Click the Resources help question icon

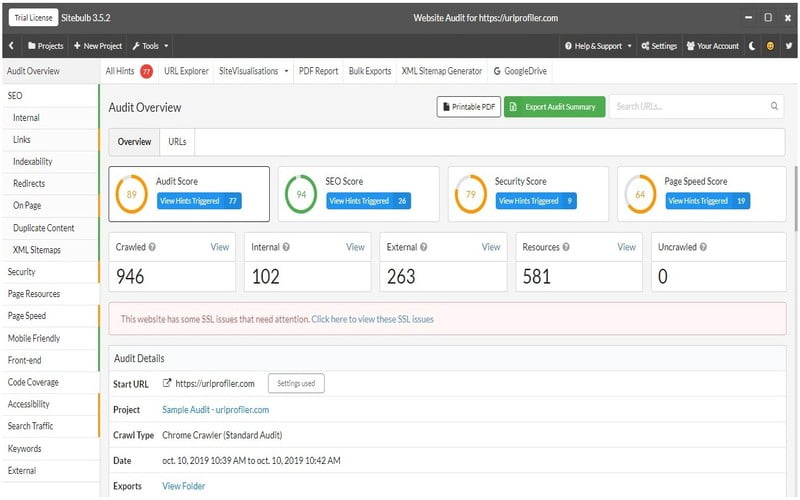coord(566,247)
